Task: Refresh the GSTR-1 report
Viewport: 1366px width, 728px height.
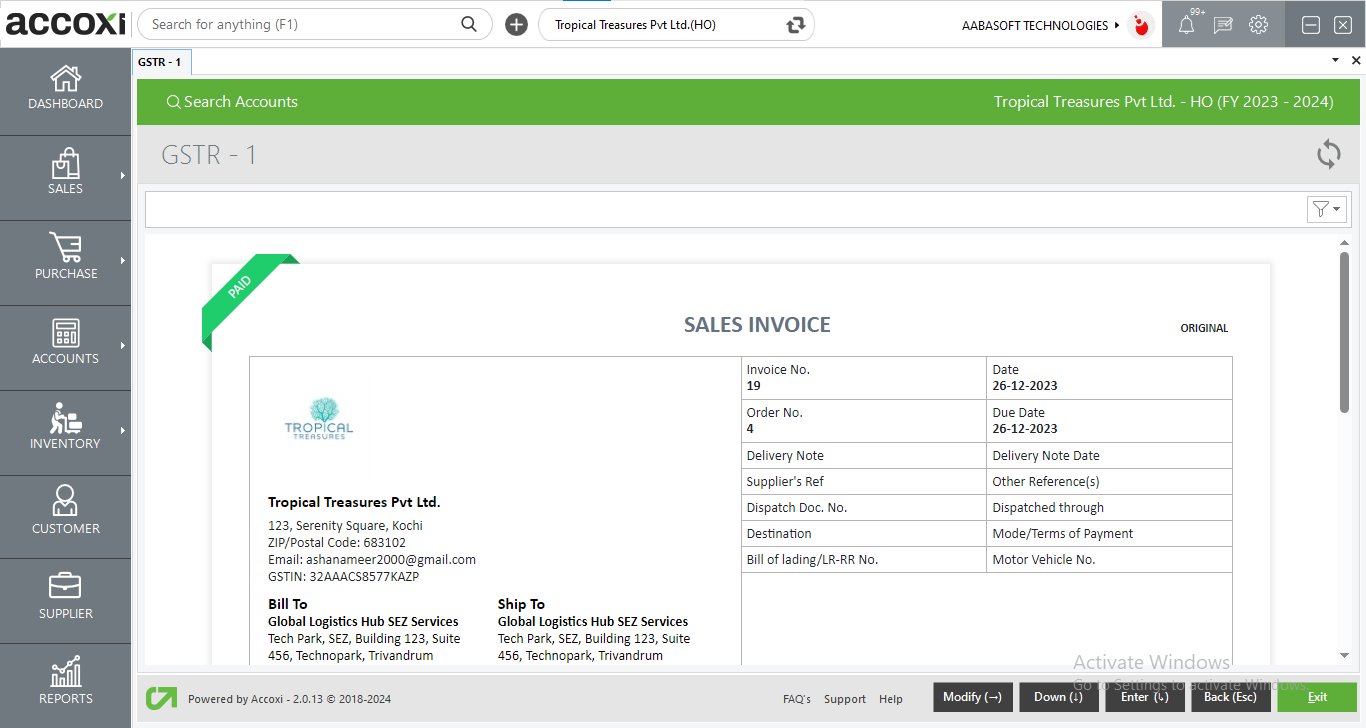Action: (1328, 155)
